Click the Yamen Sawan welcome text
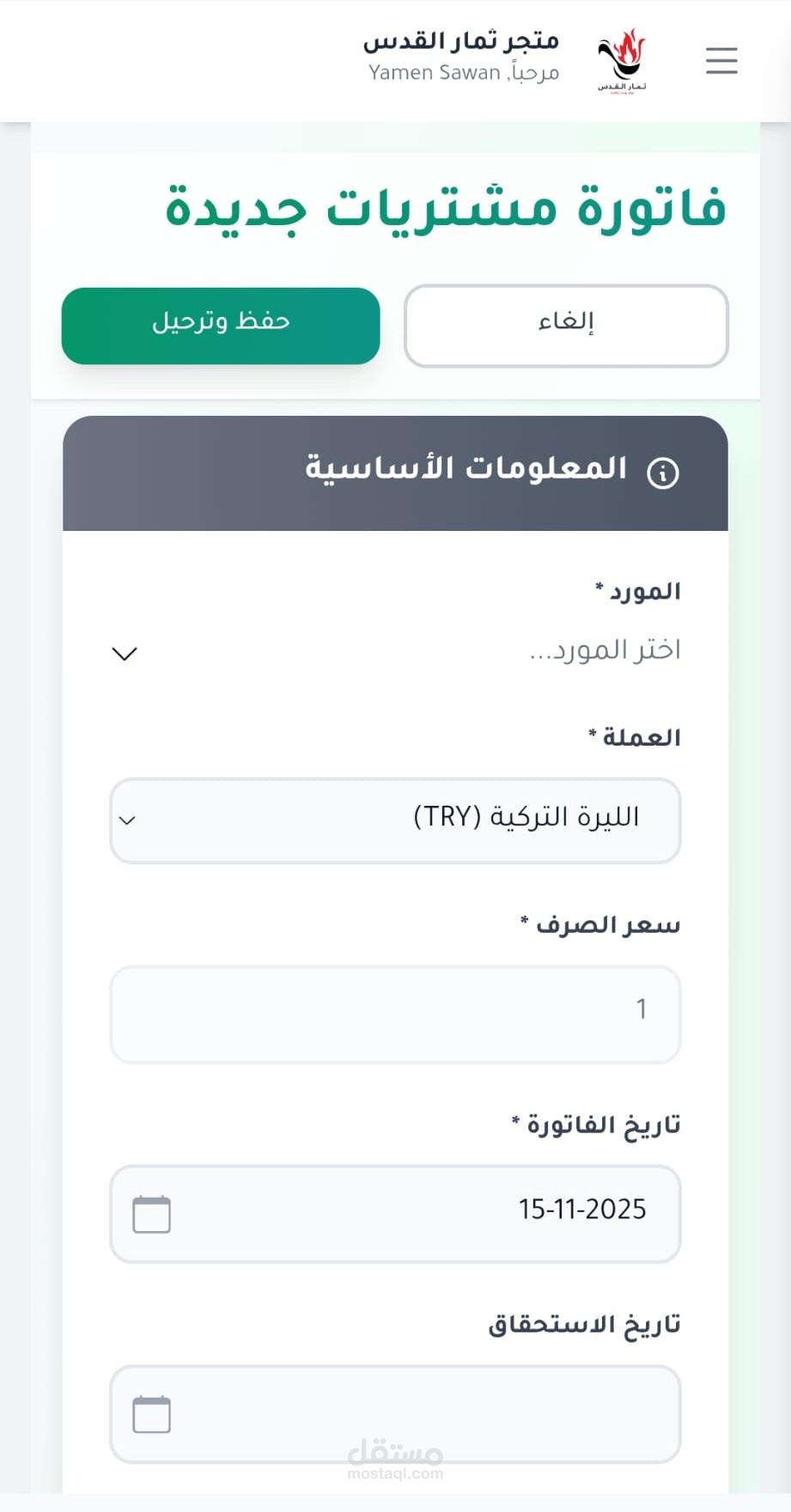 [464, 73]
